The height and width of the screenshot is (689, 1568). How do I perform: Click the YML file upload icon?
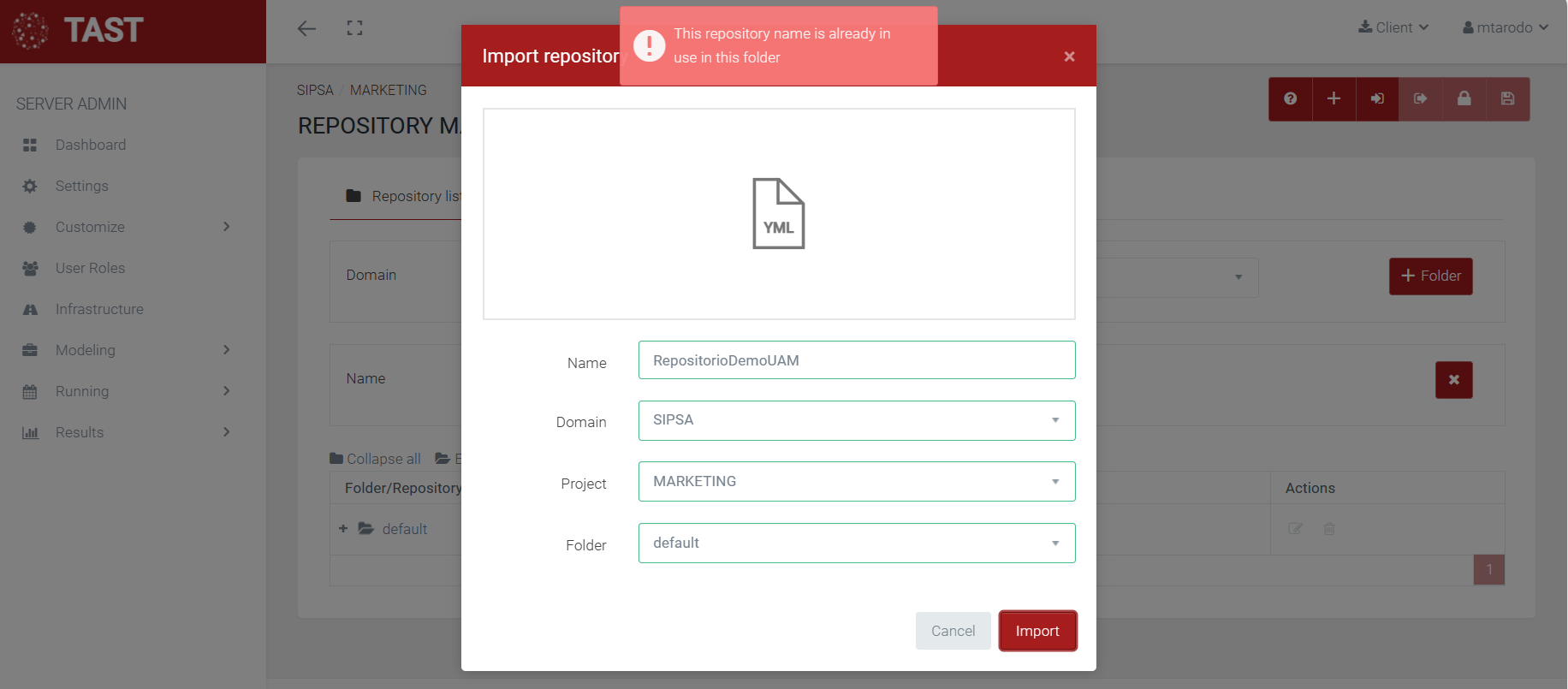(x=778, y=214)
